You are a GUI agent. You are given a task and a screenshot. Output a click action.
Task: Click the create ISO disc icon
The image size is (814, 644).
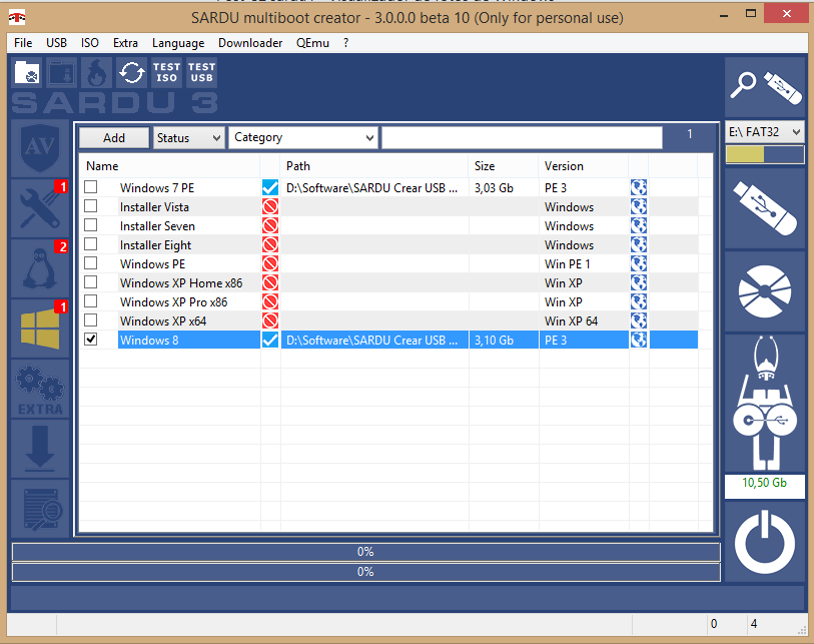click(765, 291)
